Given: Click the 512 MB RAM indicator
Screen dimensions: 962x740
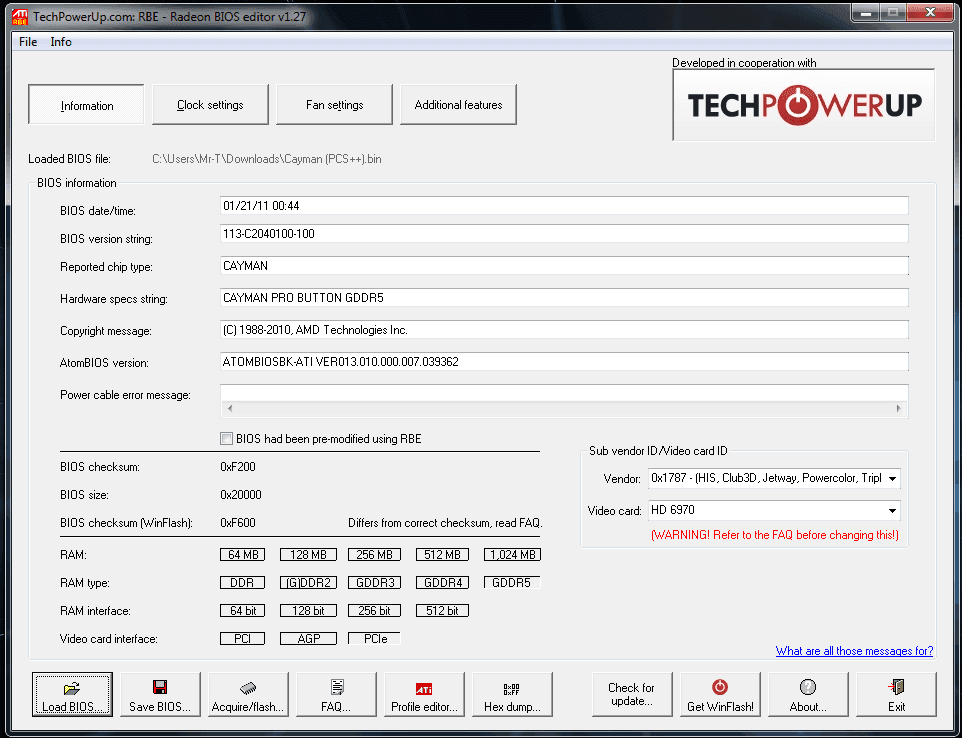Looking at the screenshot, I should [442, 555].
